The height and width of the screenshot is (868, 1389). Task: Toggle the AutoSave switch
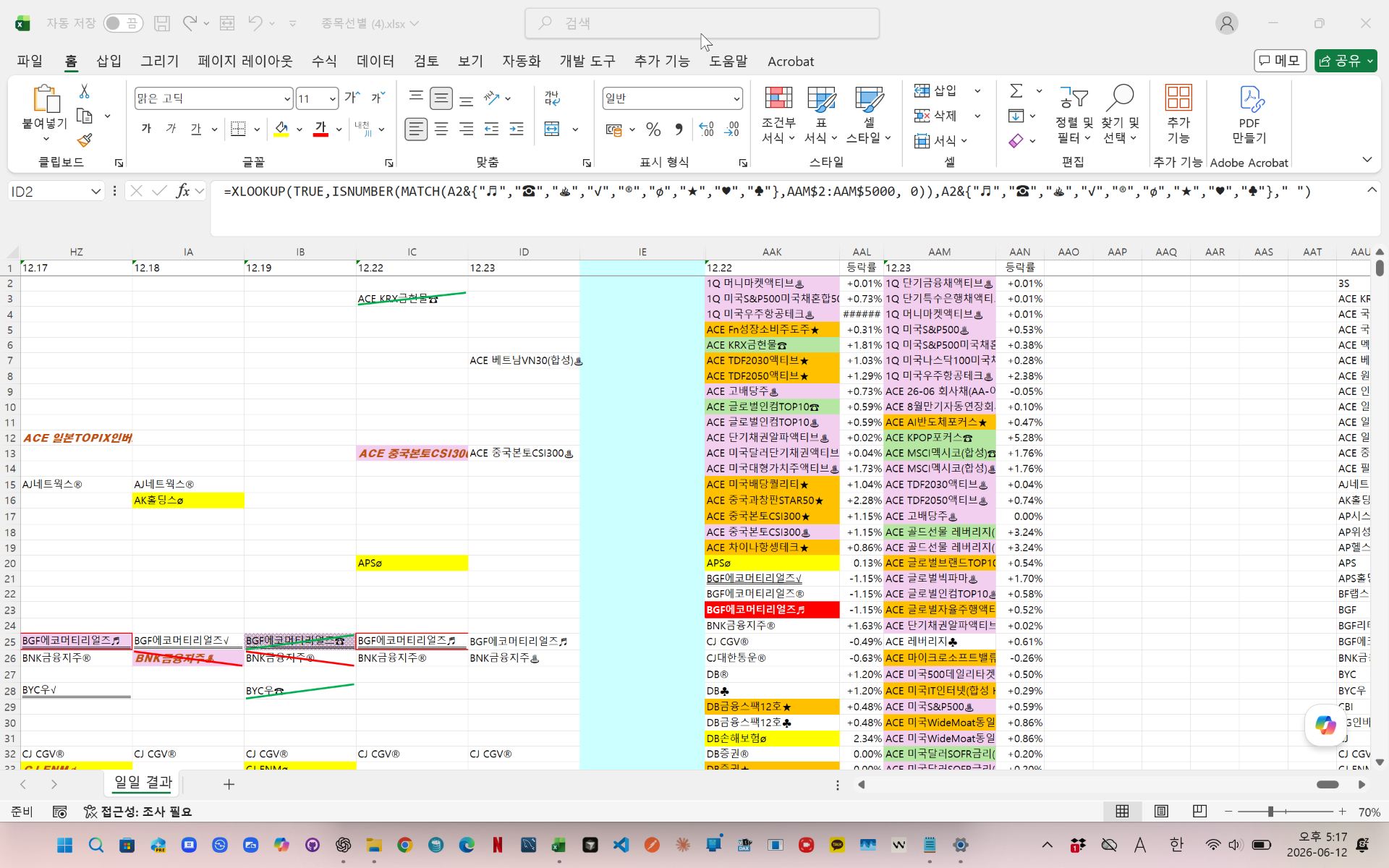[122, 23]
